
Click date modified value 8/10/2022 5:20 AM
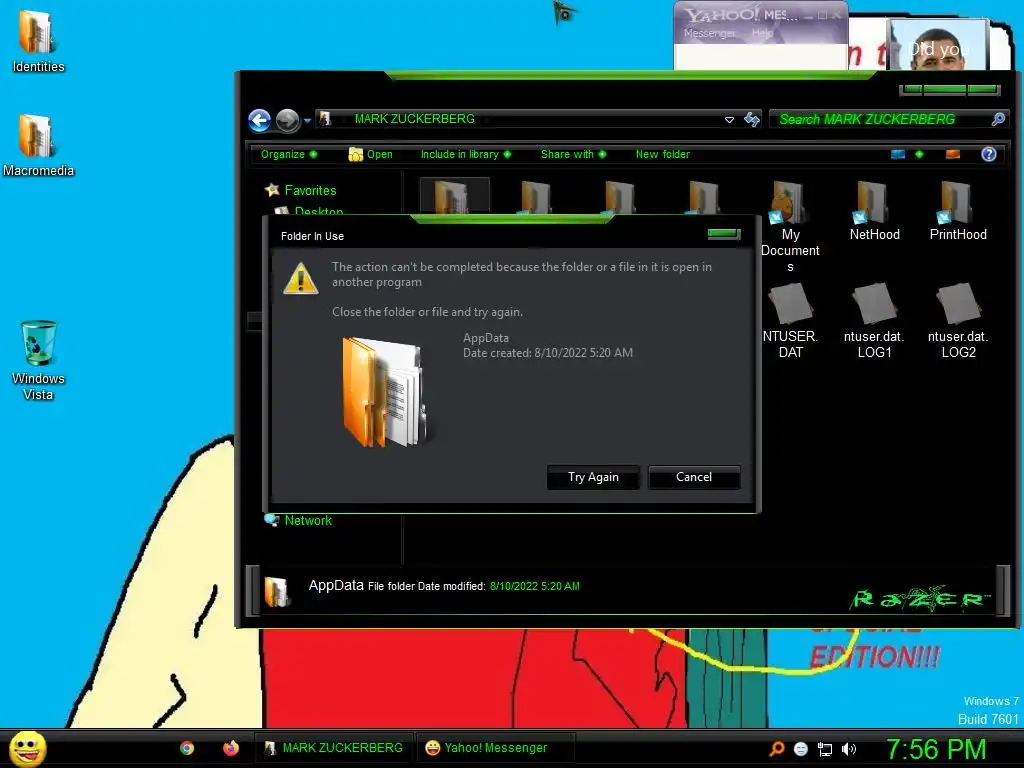coord(534,586)
